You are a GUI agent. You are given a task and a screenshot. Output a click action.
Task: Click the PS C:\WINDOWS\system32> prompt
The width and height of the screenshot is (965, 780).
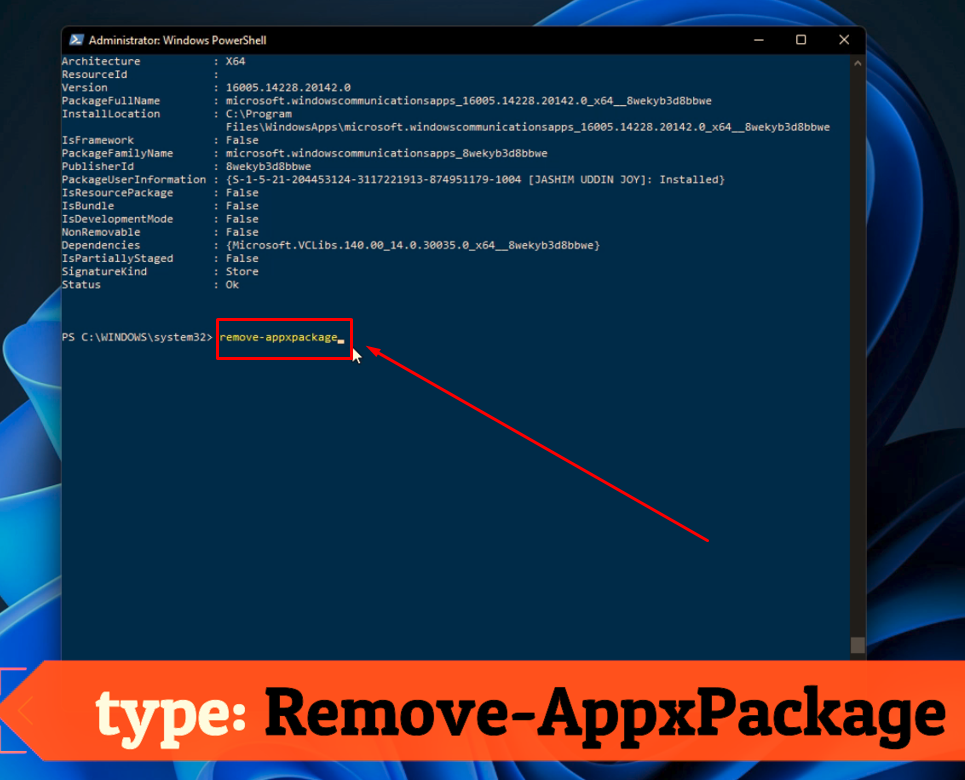pyautogui.click(x=137, y=337)
